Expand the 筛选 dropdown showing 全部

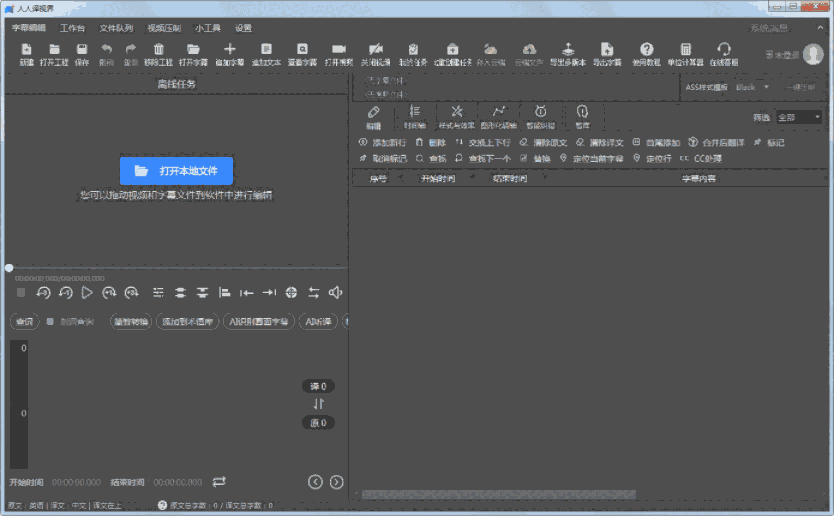click(x=799, y=117)
